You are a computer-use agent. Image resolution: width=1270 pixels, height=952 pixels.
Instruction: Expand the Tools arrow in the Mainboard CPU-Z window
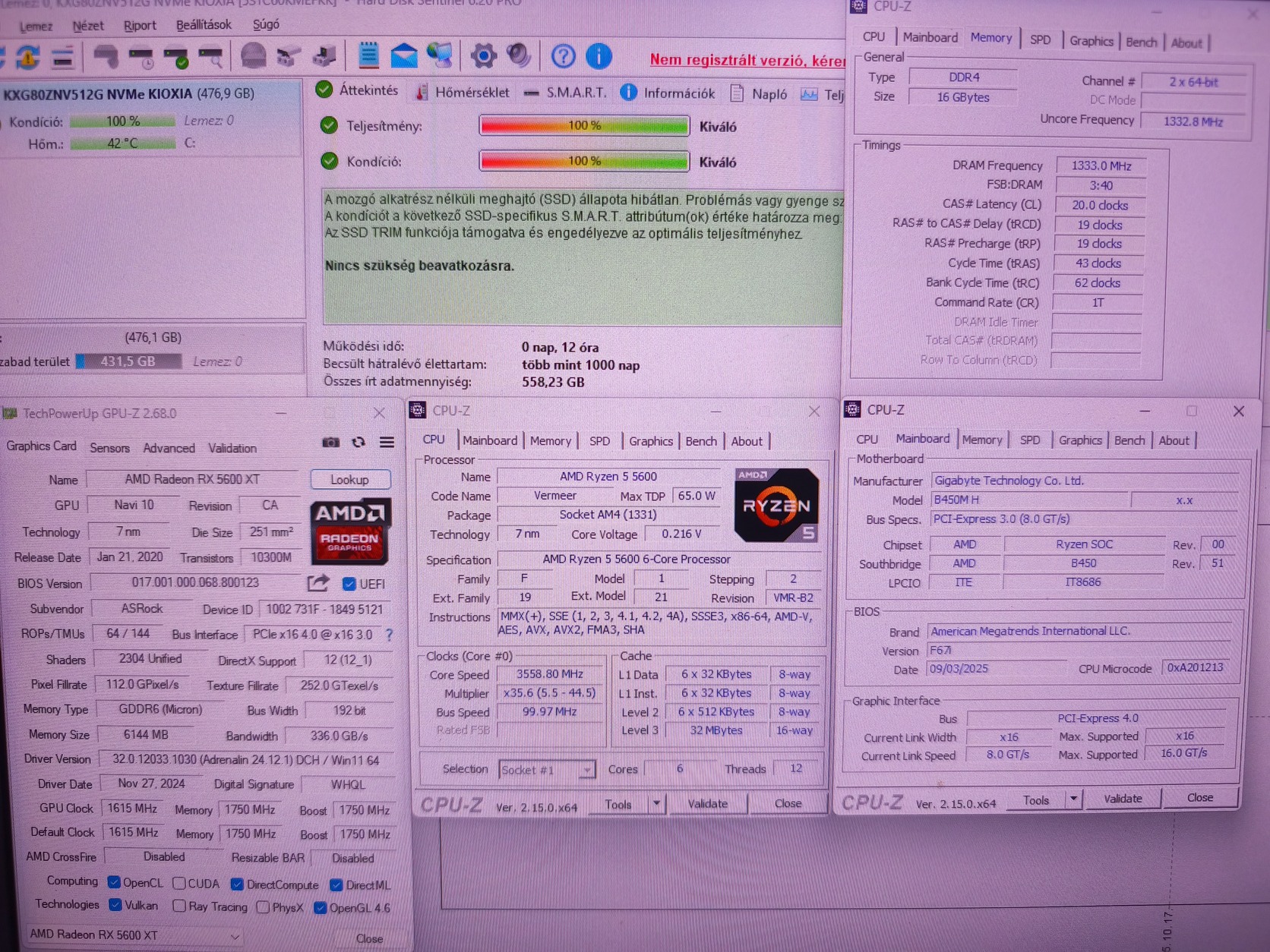[1073, 799]
